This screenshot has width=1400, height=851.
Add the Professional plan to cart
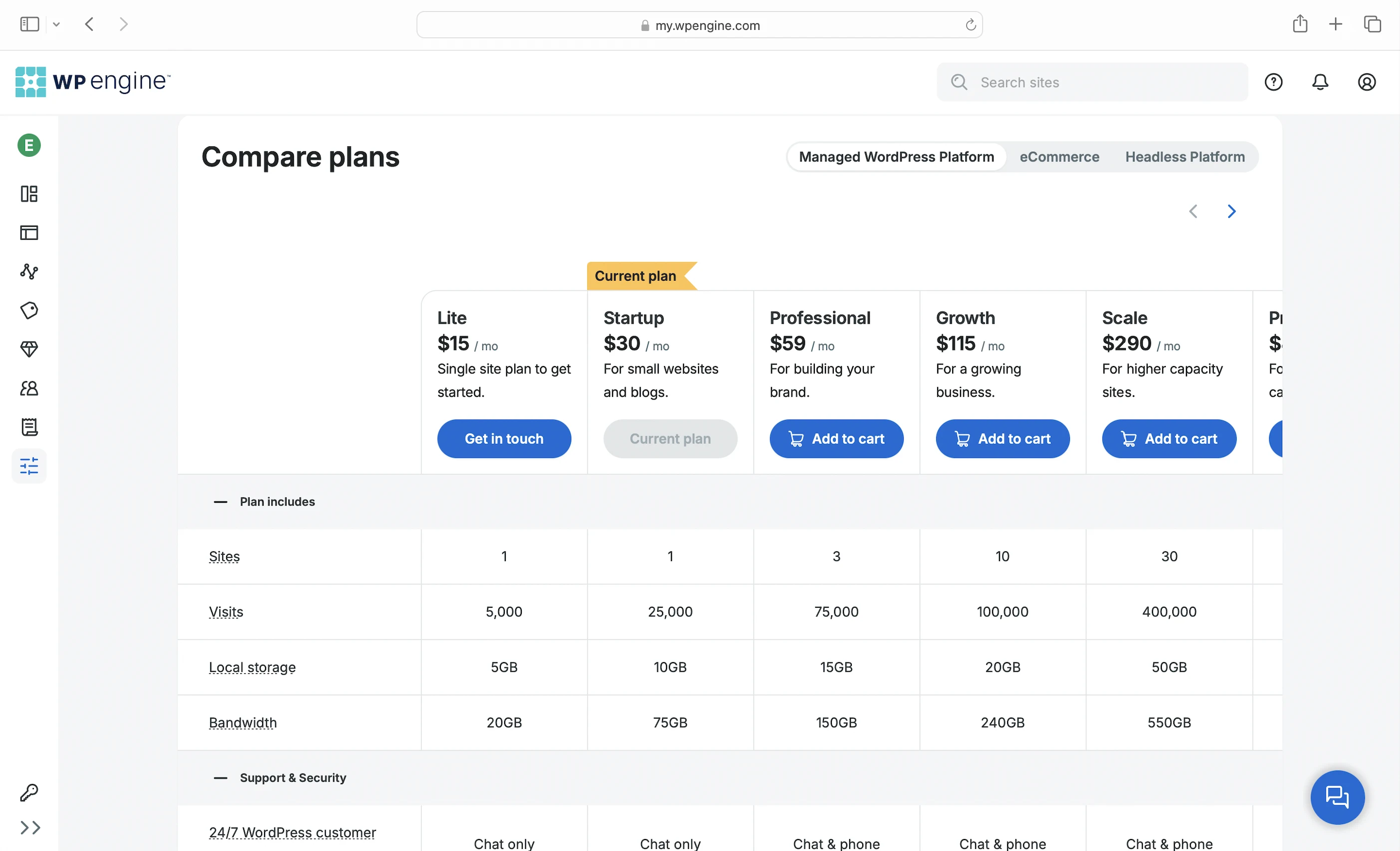[836, 439]
